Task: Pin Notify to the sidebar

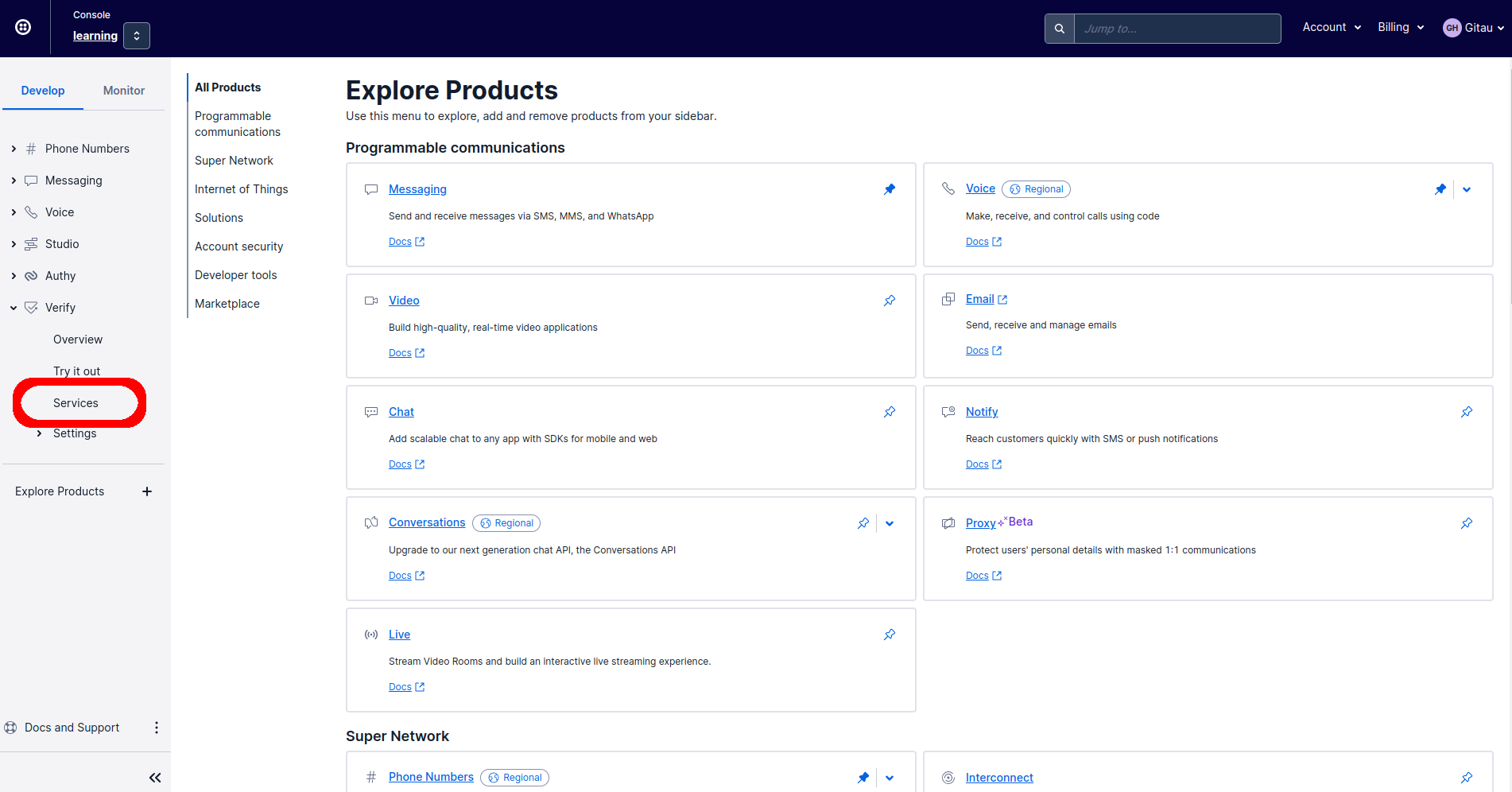Action: click(x=1467, y=412)
